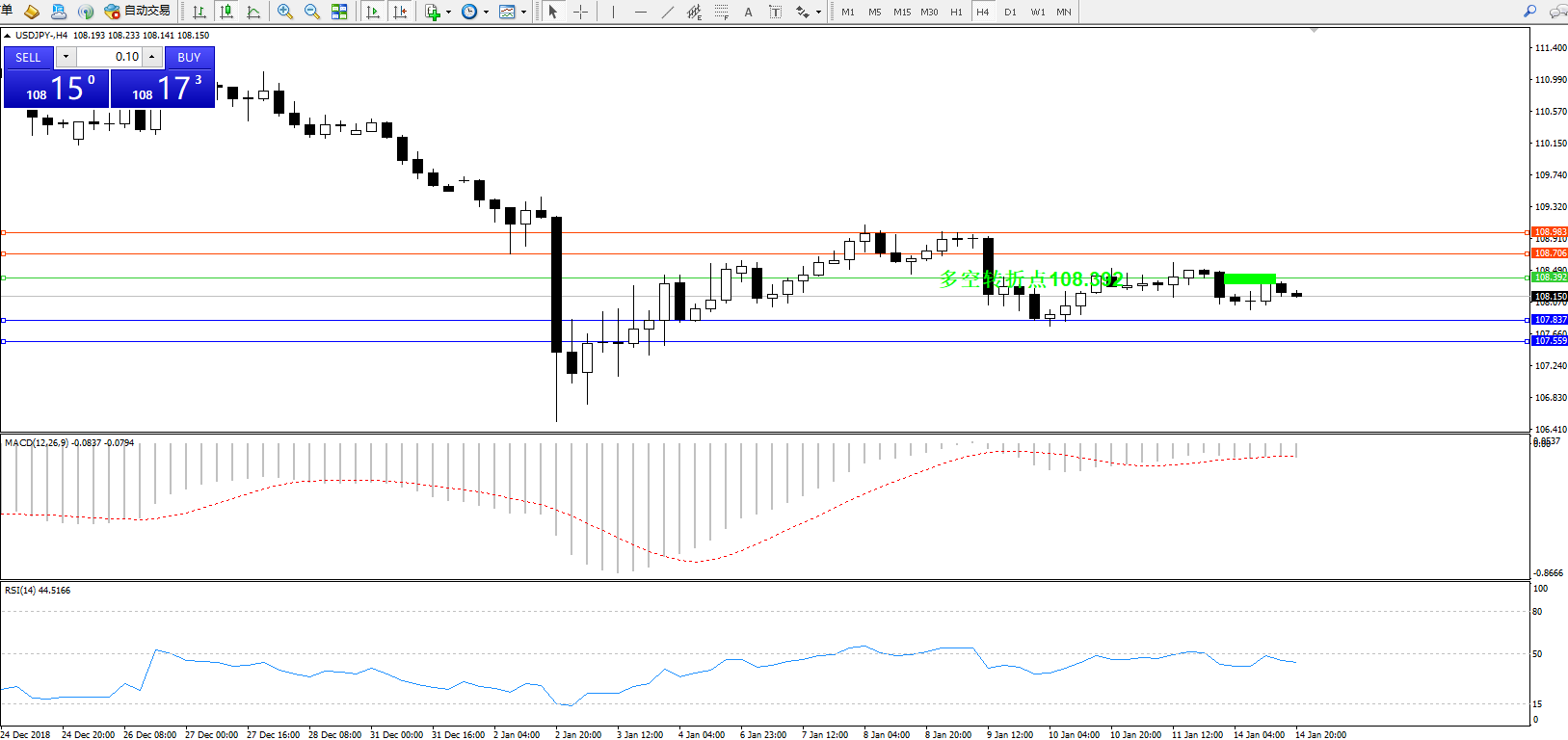Click the zoom in magnifier icon

tap(285, 12)
